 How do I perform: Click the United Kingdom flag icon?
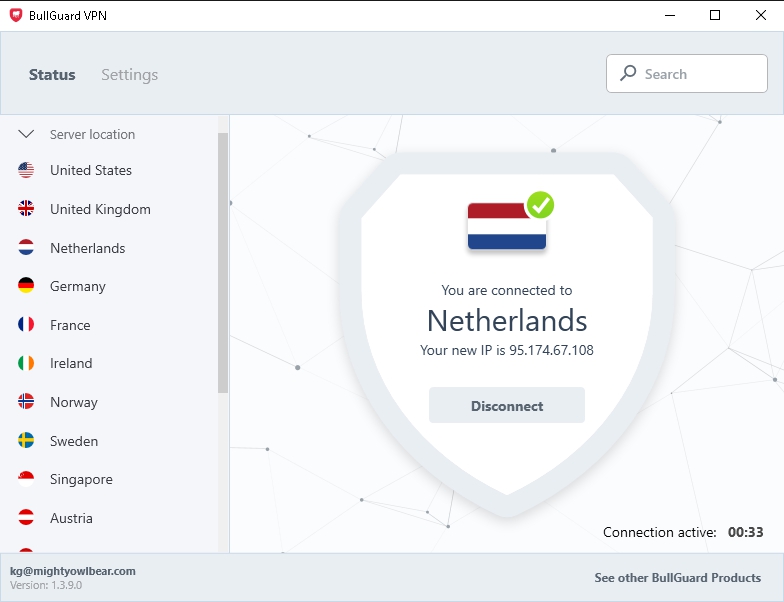pos(26,209)
